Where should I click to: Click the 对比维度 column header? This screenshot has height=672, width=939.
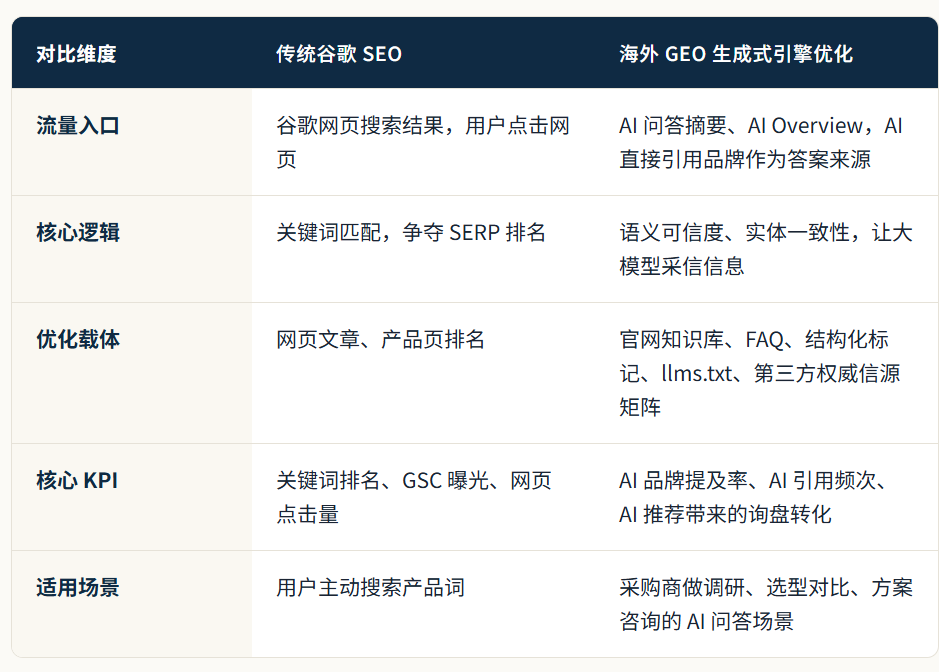click(76, 54)
